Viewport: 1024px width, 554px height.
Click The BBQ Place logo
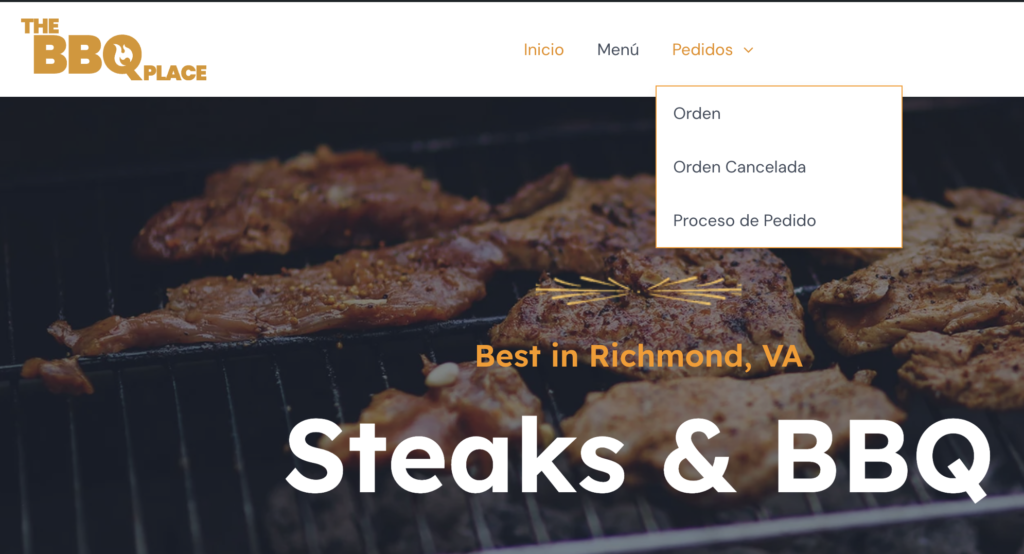114,49
